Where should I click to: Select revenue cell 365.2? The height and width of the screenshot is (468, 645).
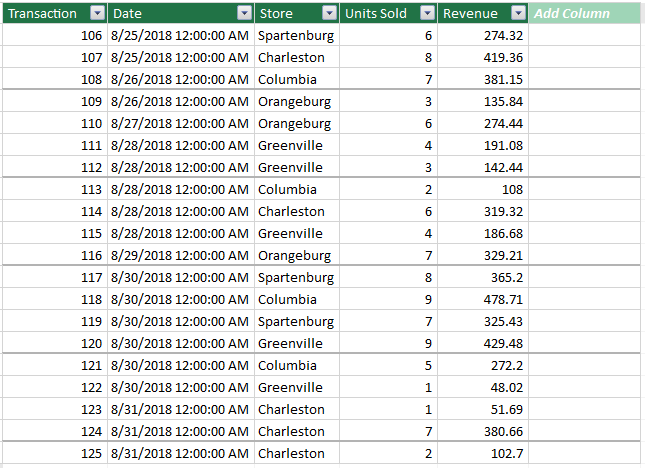(x=483, y=277)
